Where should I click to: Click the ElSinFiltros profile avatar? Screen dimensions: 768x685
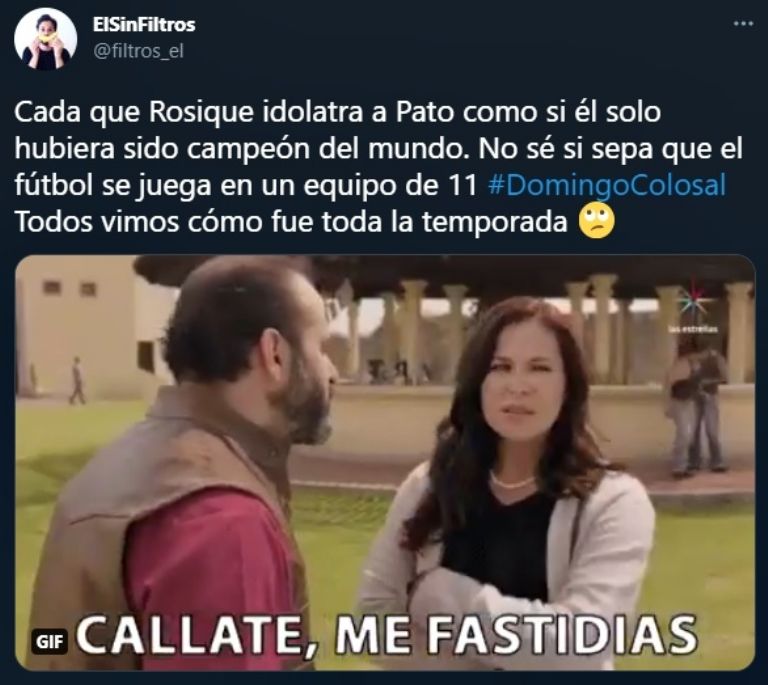click(46, 38)
